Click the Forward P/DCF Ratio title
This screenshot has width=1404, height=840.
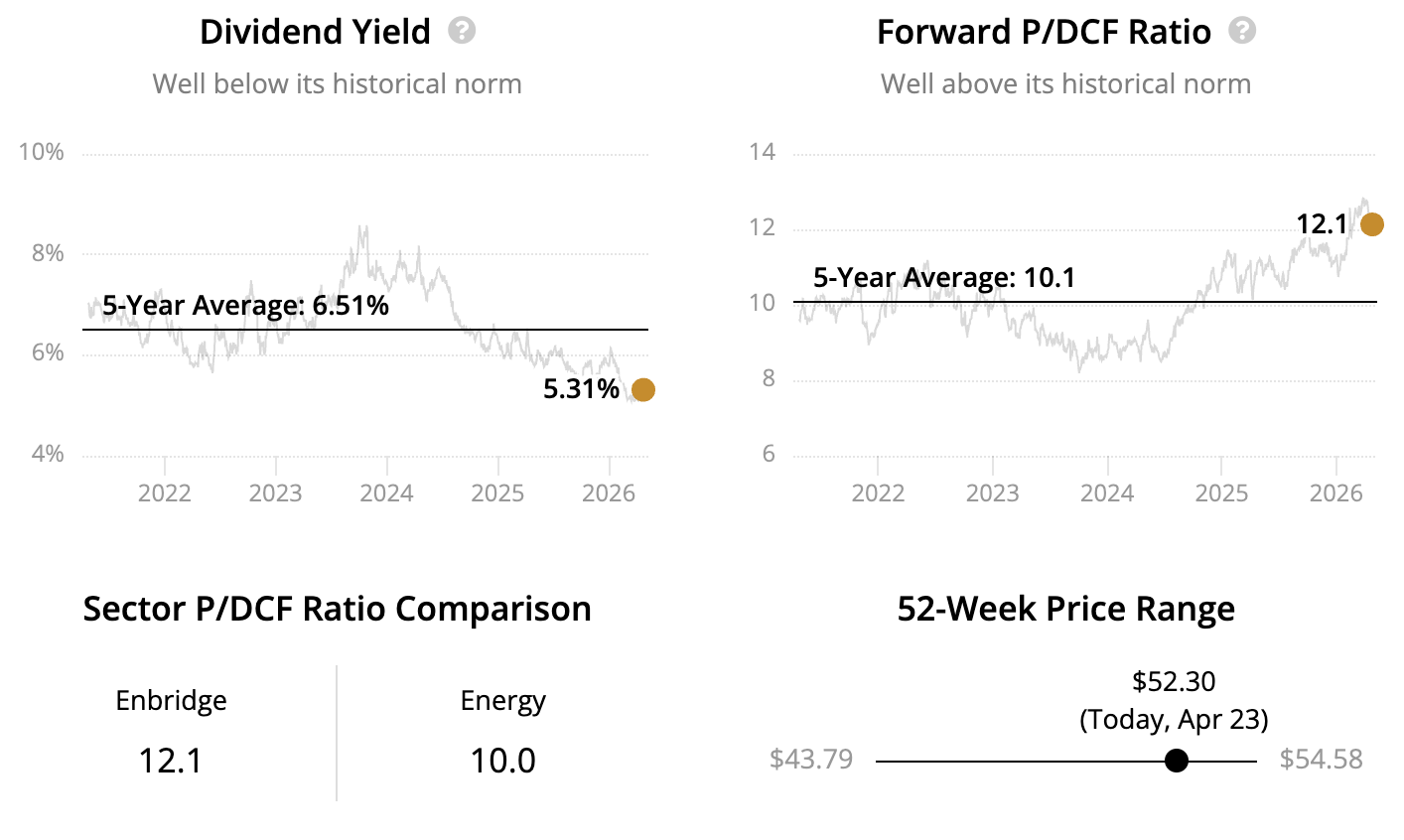click(x=1044, y=32)
